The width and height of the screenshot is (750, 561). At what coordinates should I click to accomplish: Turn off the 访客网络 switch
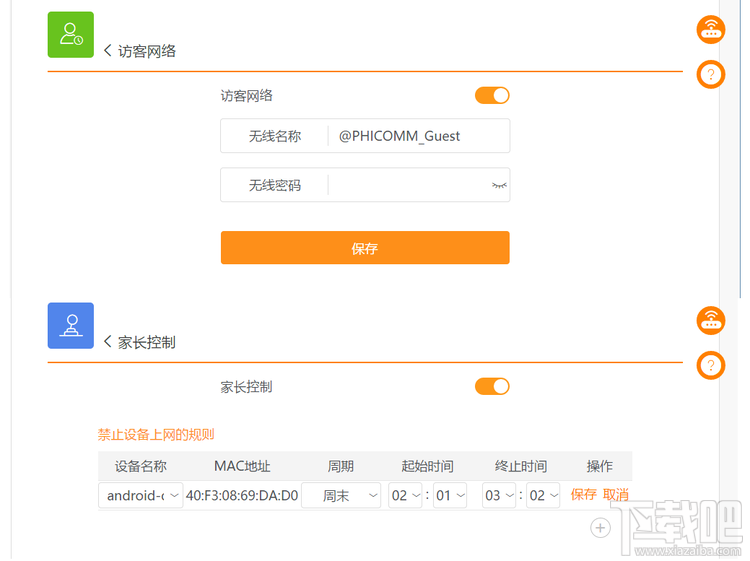click(492, 96)
